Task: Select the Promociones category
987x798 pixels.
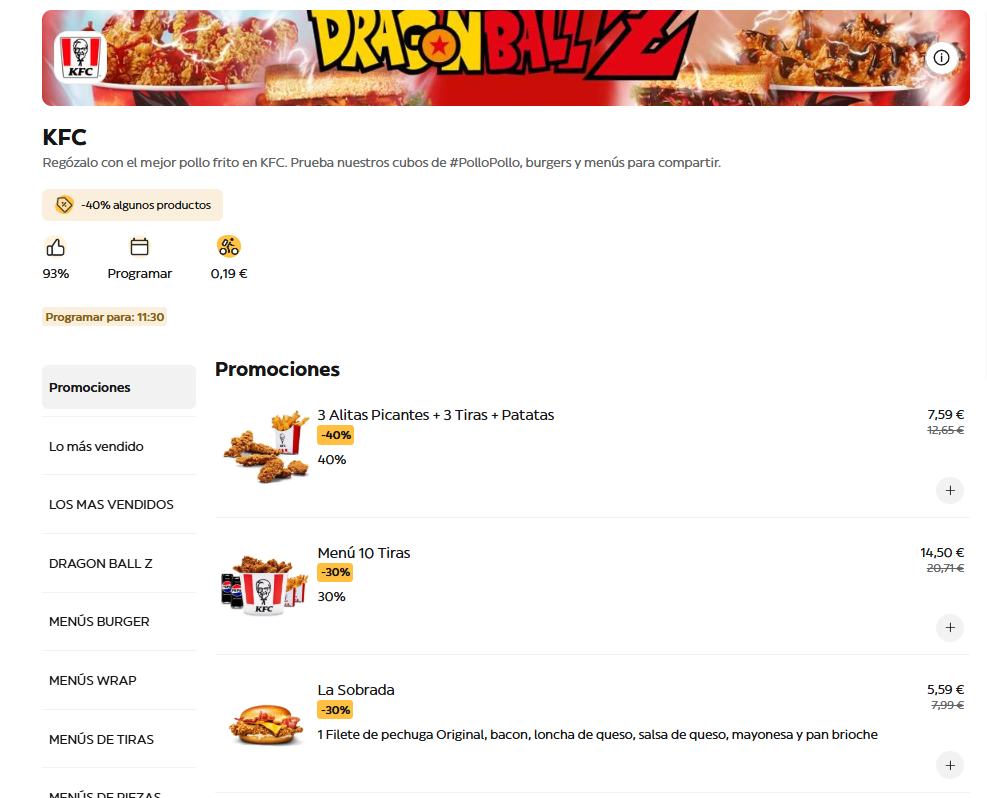Action: coord(119,387)
